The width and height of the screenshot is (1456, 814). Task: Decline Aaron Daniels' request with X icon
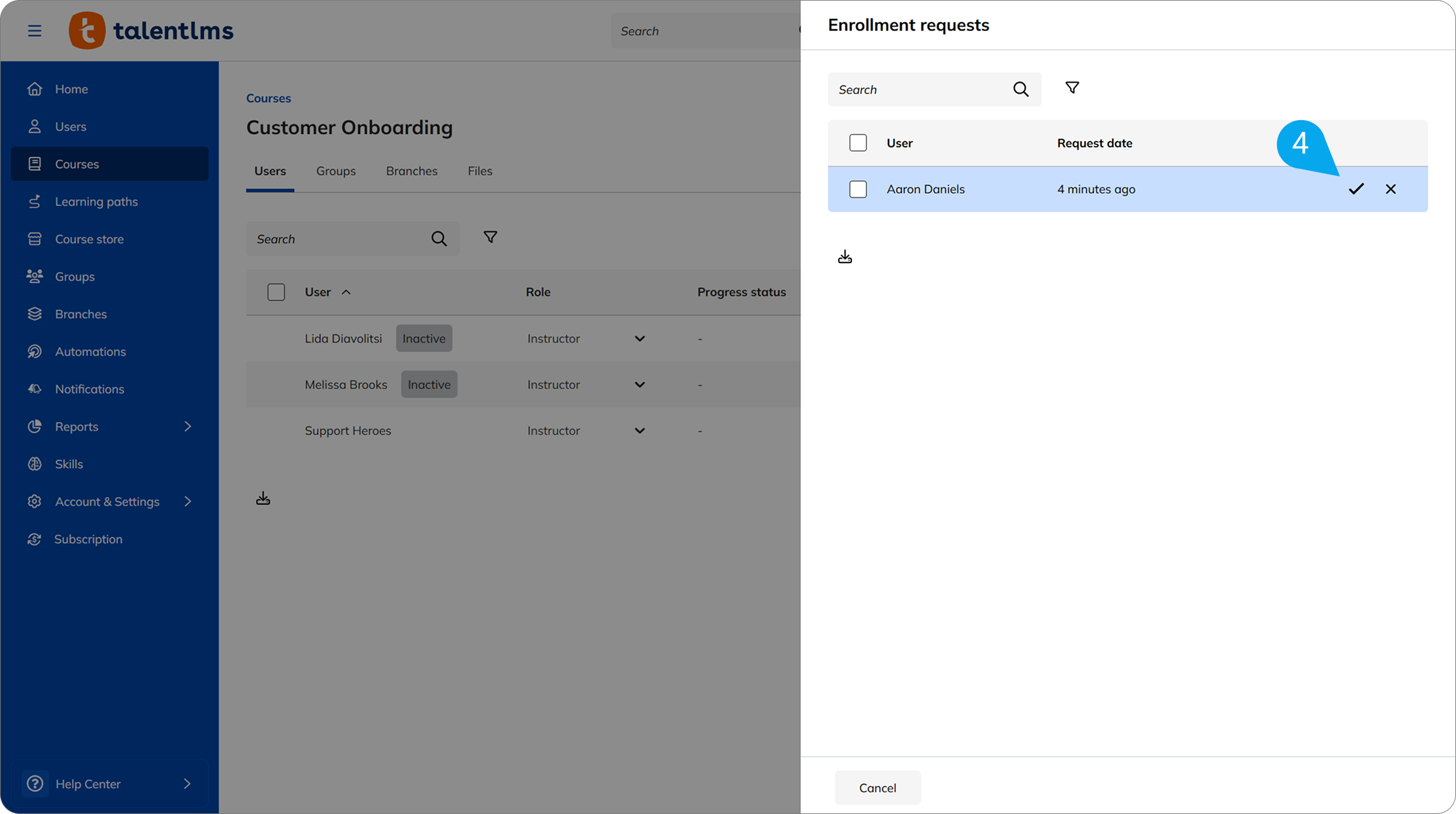tap(1390, 189)
